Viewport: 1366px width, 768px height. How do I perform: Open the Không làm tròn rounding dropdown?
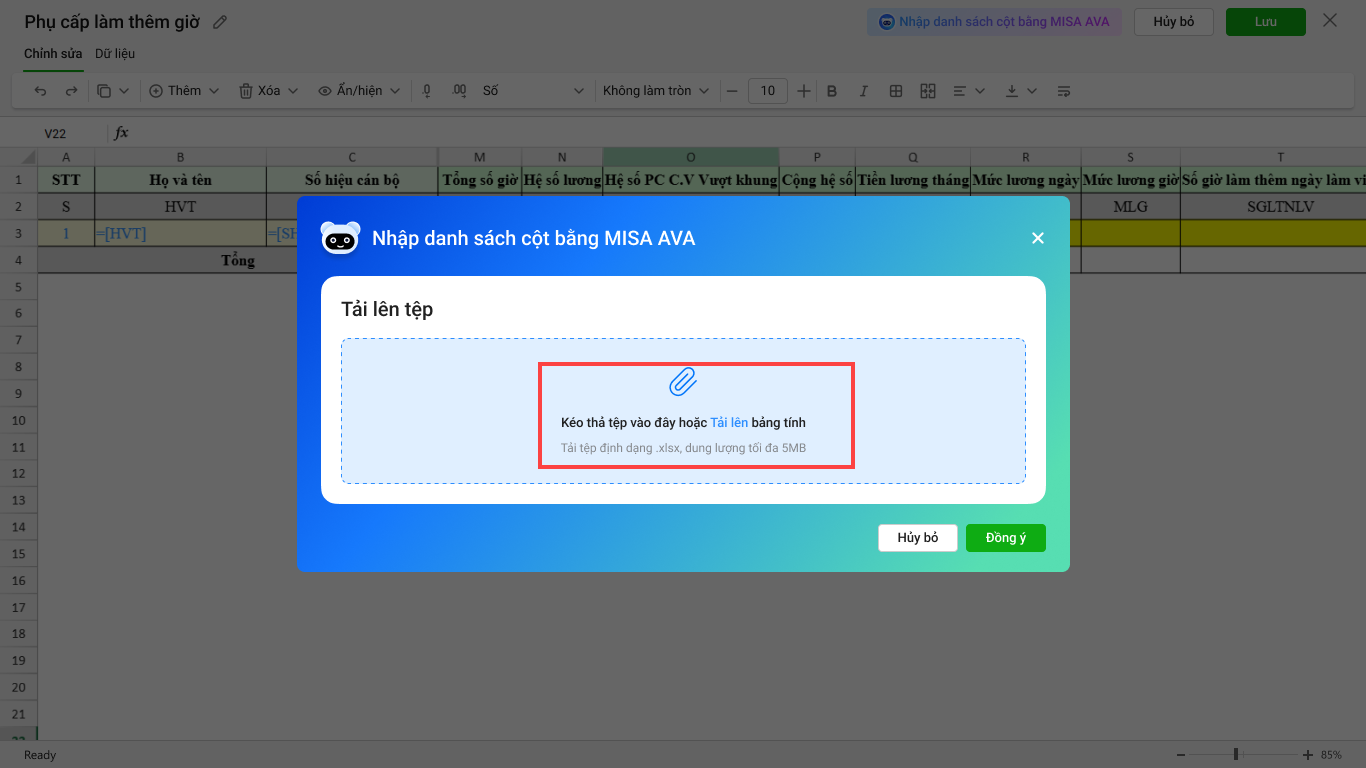655,91
